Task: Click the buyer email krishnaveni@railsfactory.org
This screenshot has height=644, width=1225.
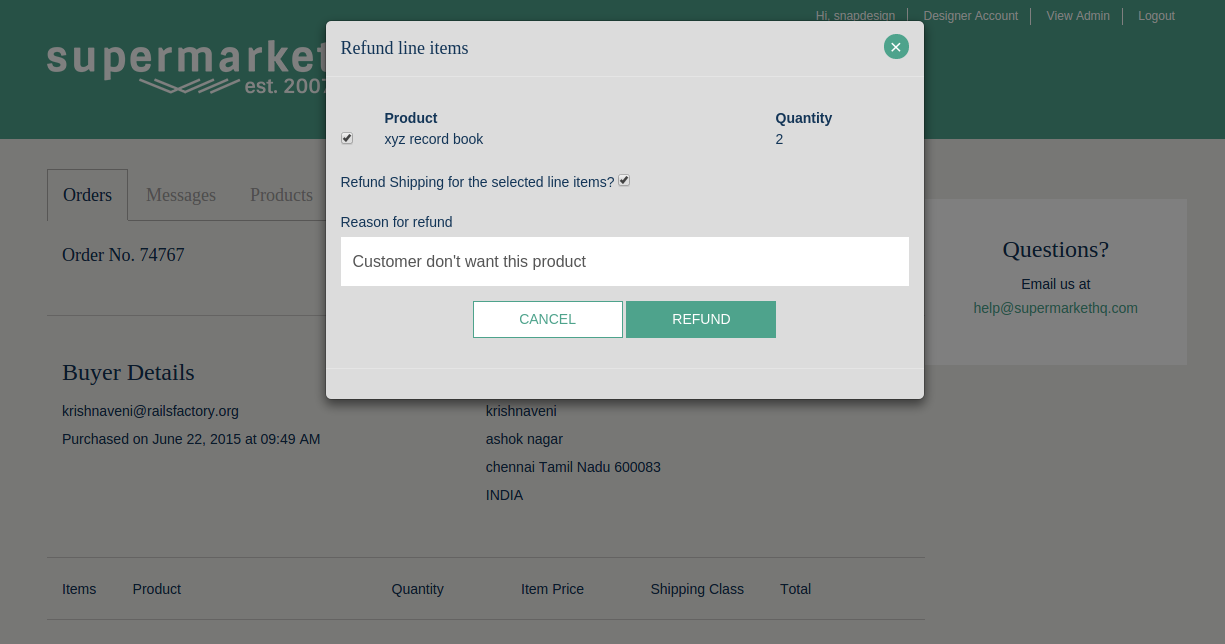Action: click(150, 411)
